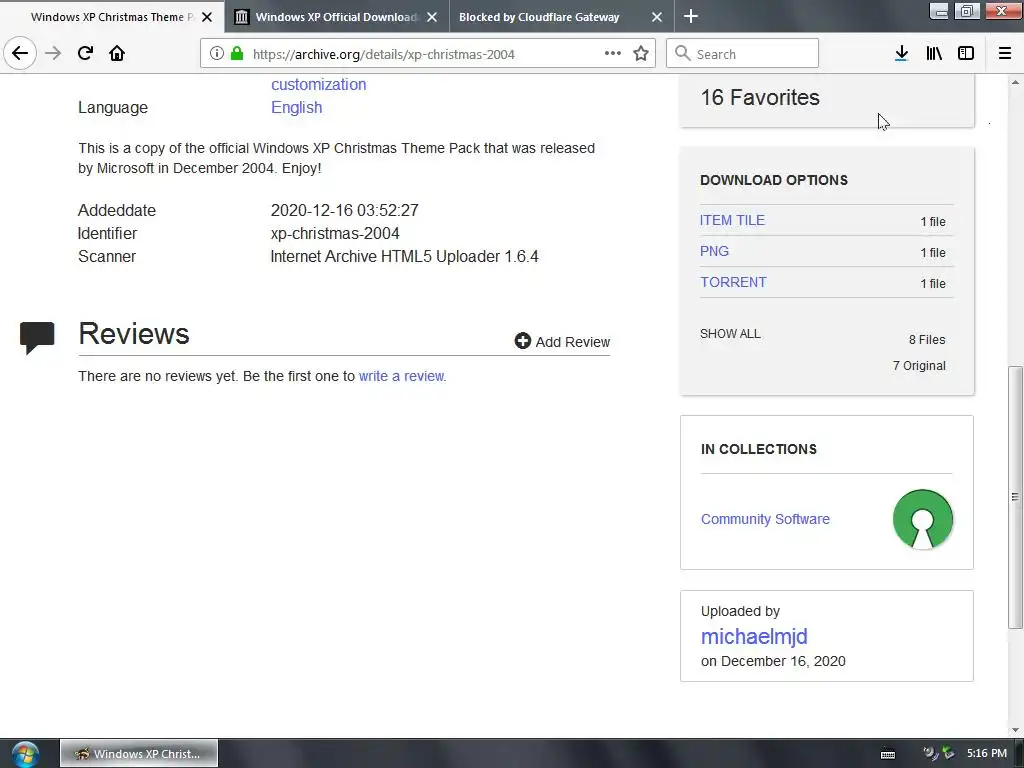Select the identifier value xp-christmas-2004

pos(335,233)
